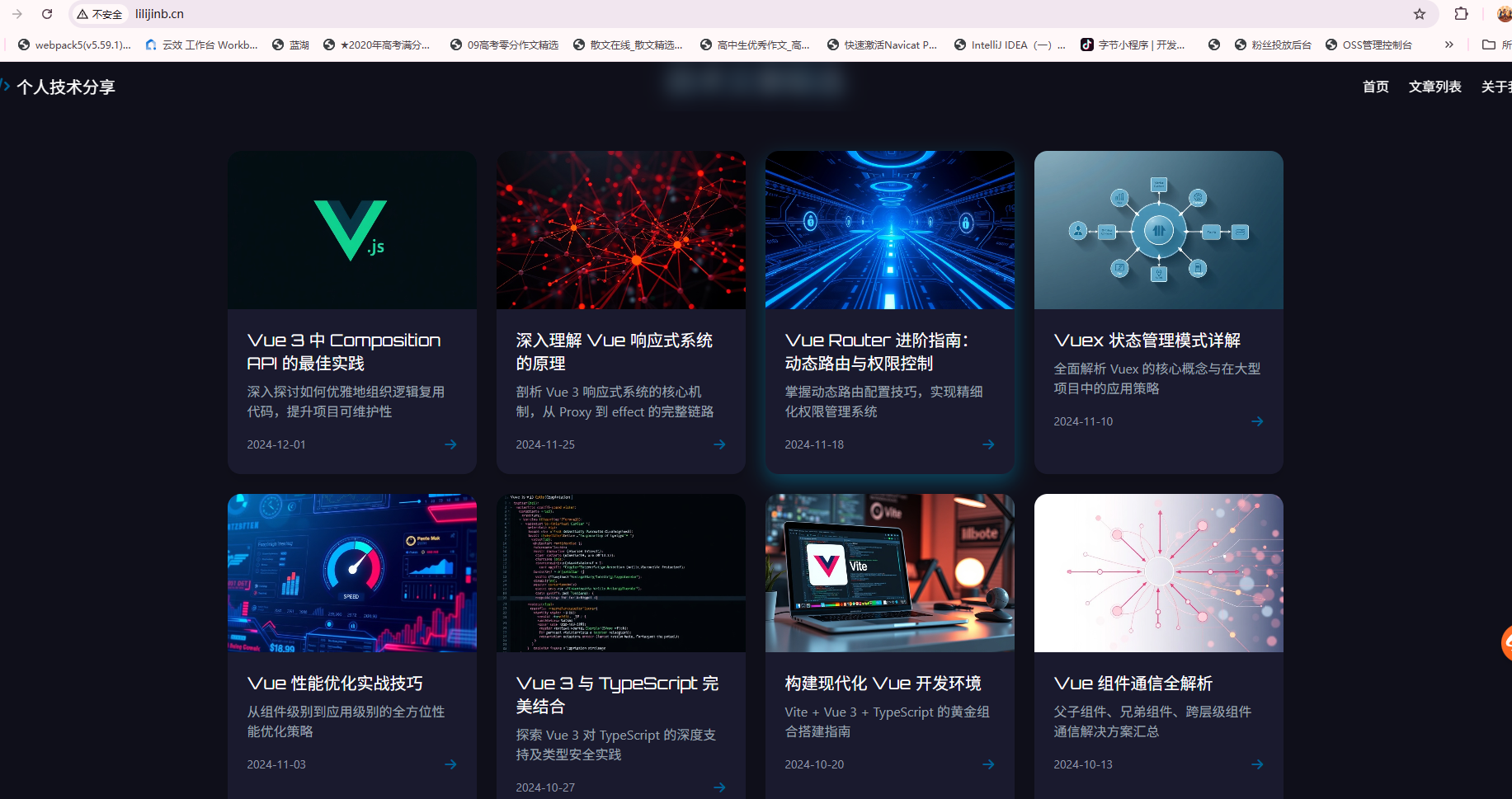
Task: Click the browser forward arrow
Action: (17, 14)
